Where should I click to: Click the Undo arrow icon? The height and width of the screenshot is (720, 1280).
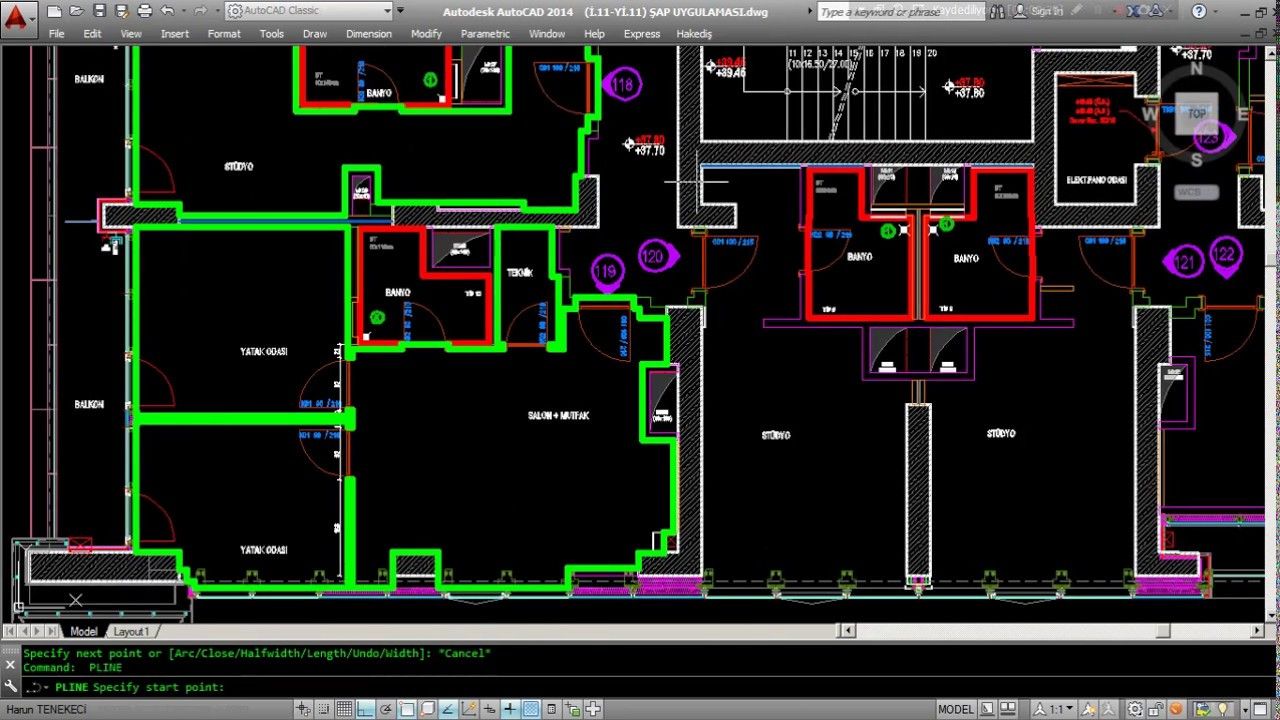167,11
